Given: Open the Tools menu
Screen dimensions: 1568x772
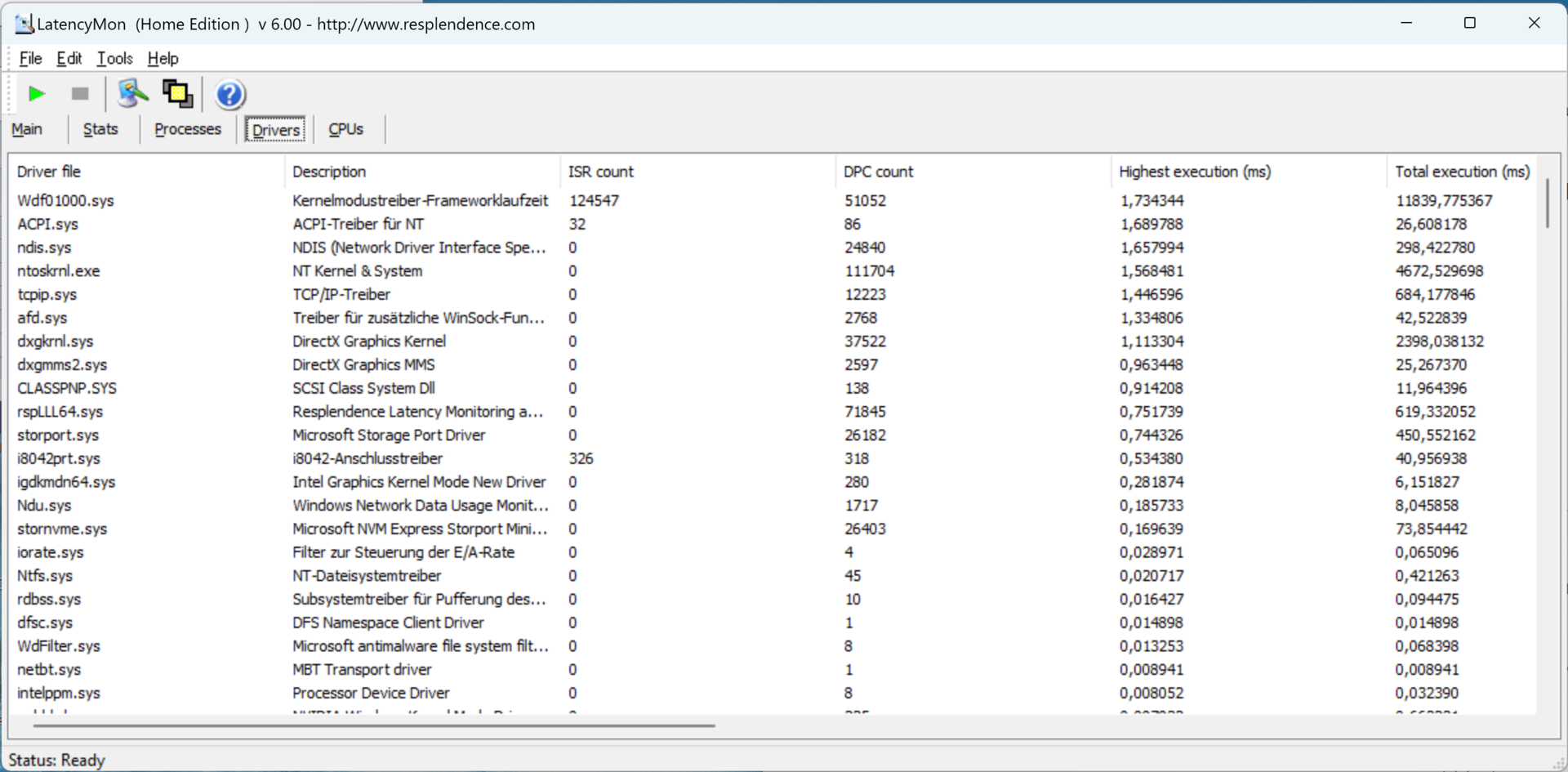Looking at the screenshot, I should [x=114, y=58].
